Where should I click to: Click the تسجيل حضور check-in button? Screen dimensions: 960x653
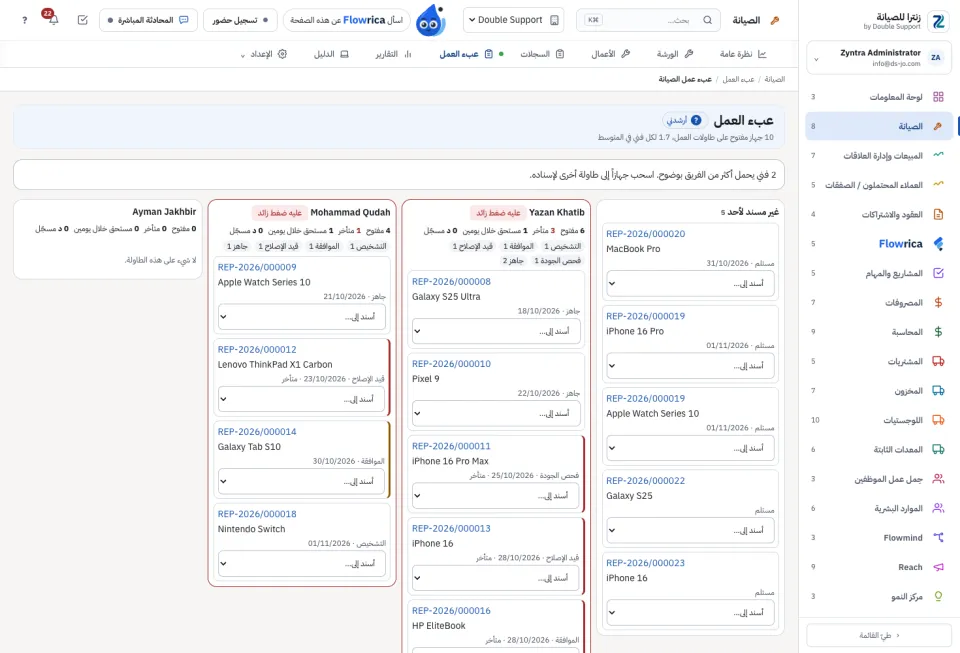coord(240,20)
